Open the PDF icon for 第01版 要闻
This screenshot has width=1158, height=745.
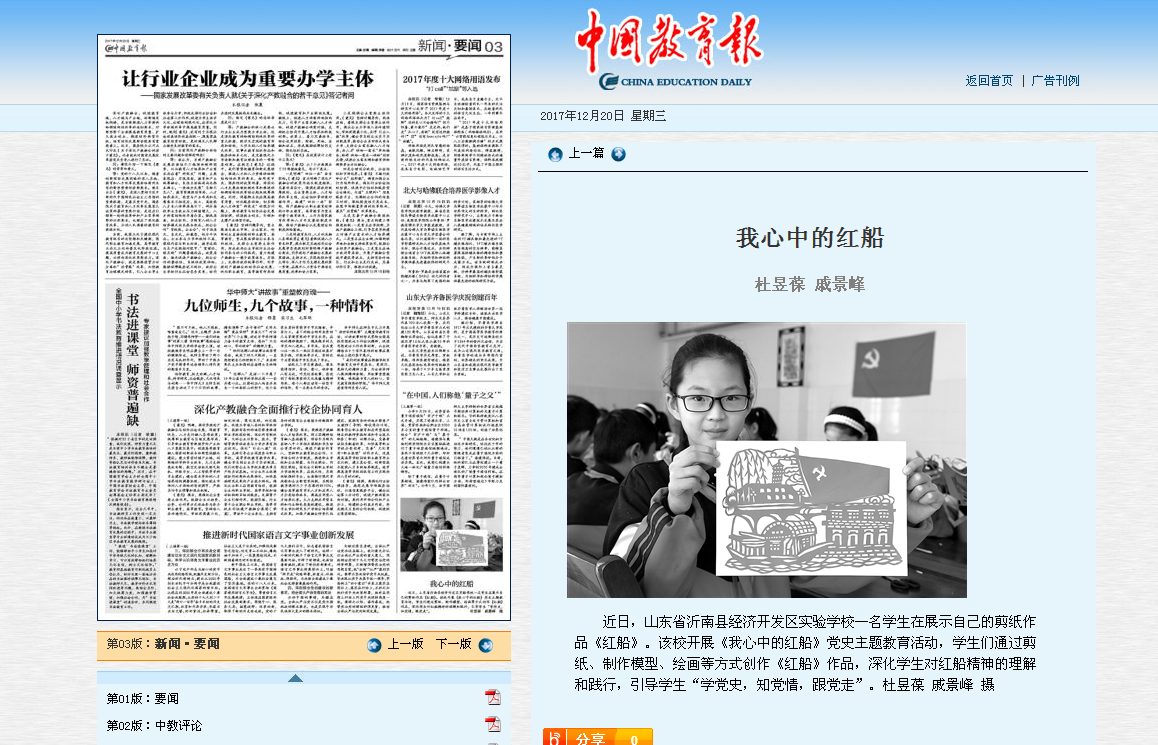coord(493,698)
